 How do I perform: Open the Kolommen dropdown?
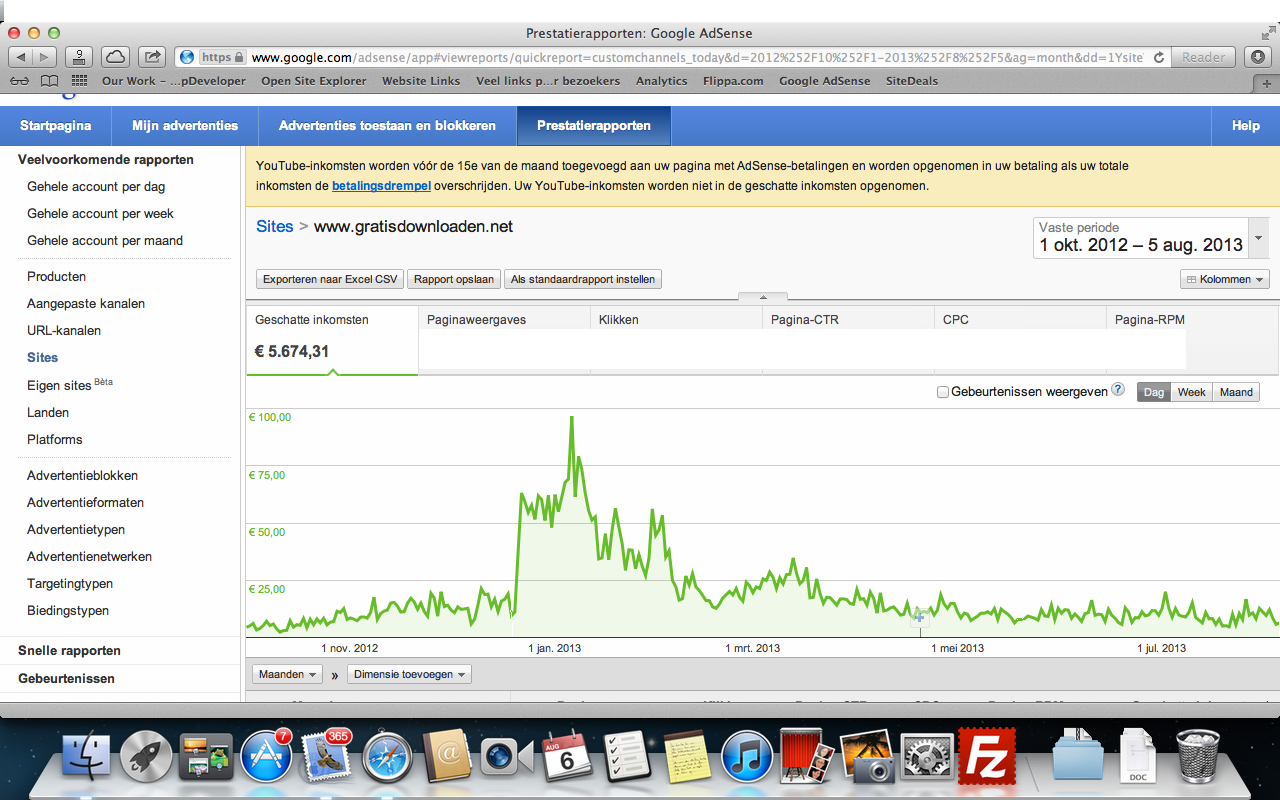point(1225,279)
